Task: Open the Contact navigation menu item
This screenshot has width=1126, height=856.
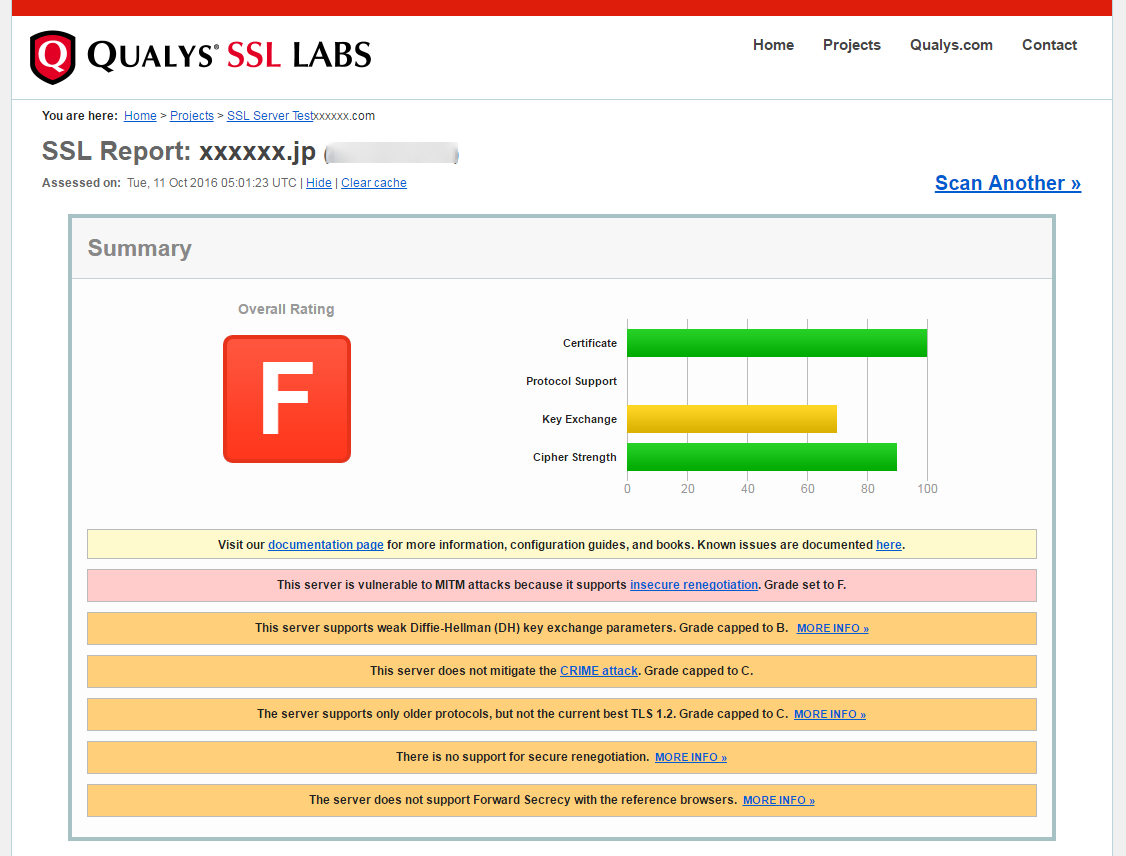Action: pos(1049,45)
